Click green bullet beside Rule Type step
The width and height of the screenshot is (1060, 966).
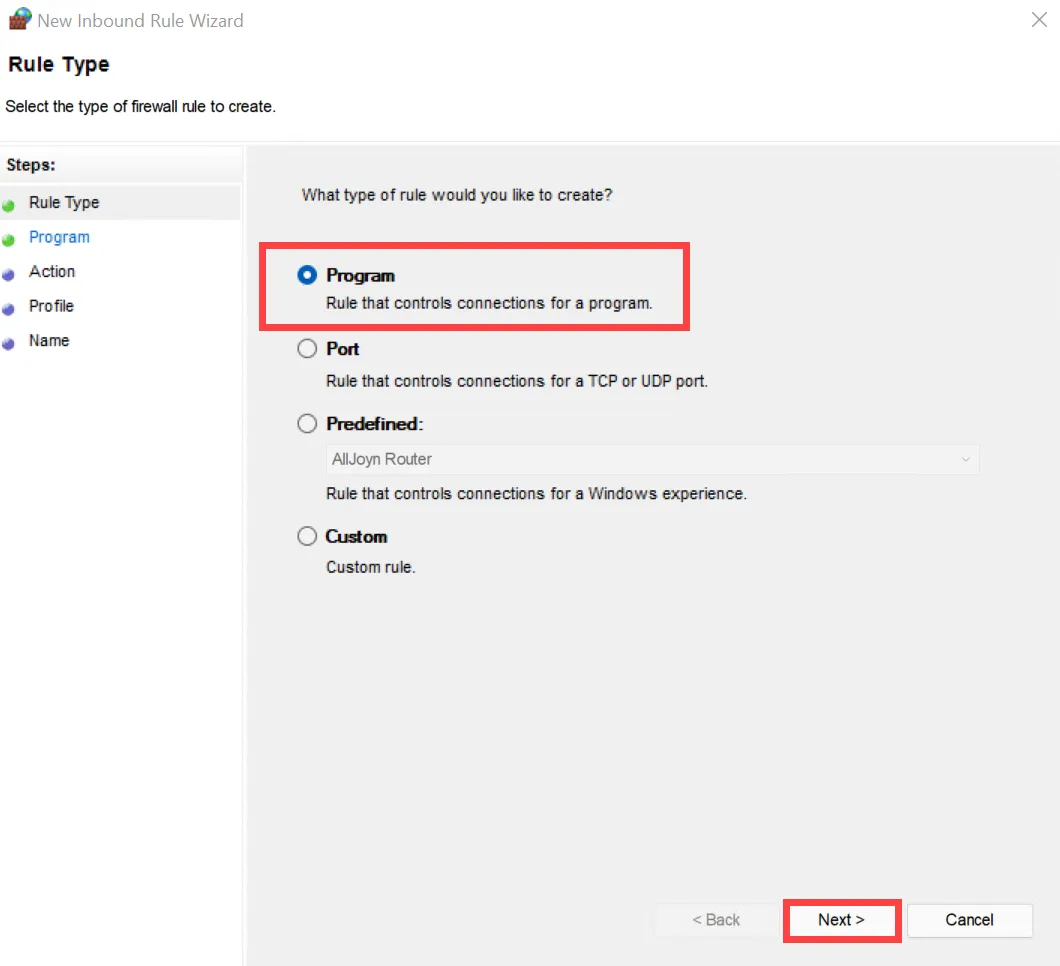[8, 206]
